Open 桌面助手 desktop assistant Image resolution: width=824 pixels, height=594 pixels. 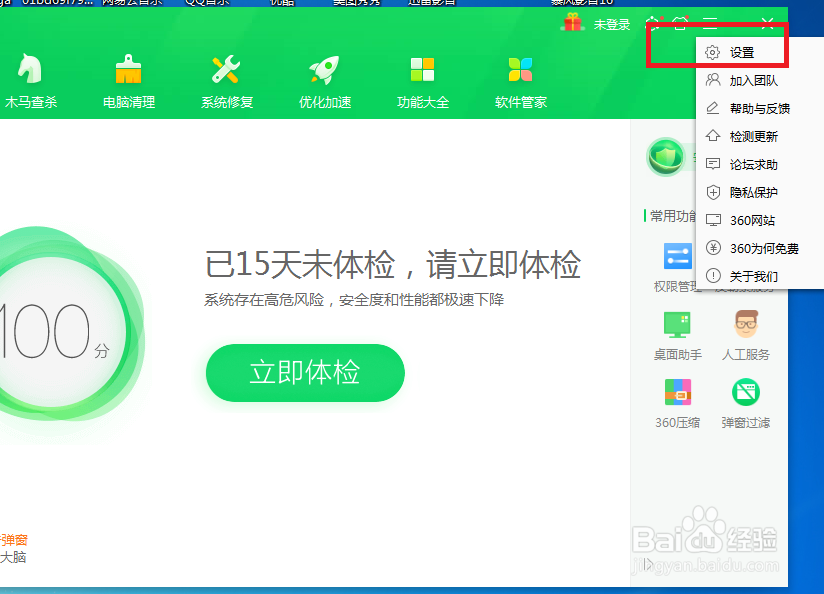[677, 335]
